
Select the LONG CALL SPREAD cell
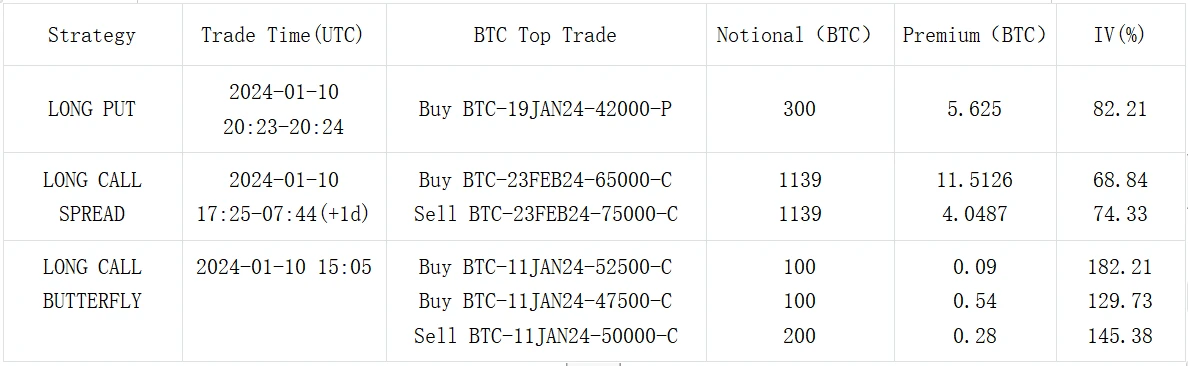click(92, 197)
